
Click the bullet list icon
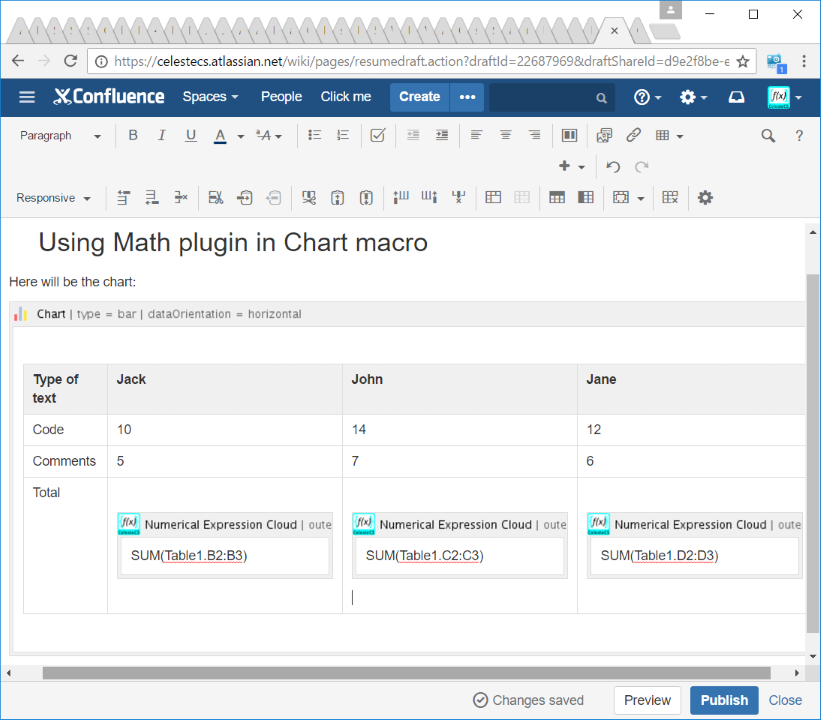pyautogui.click(x=314, y=136)
